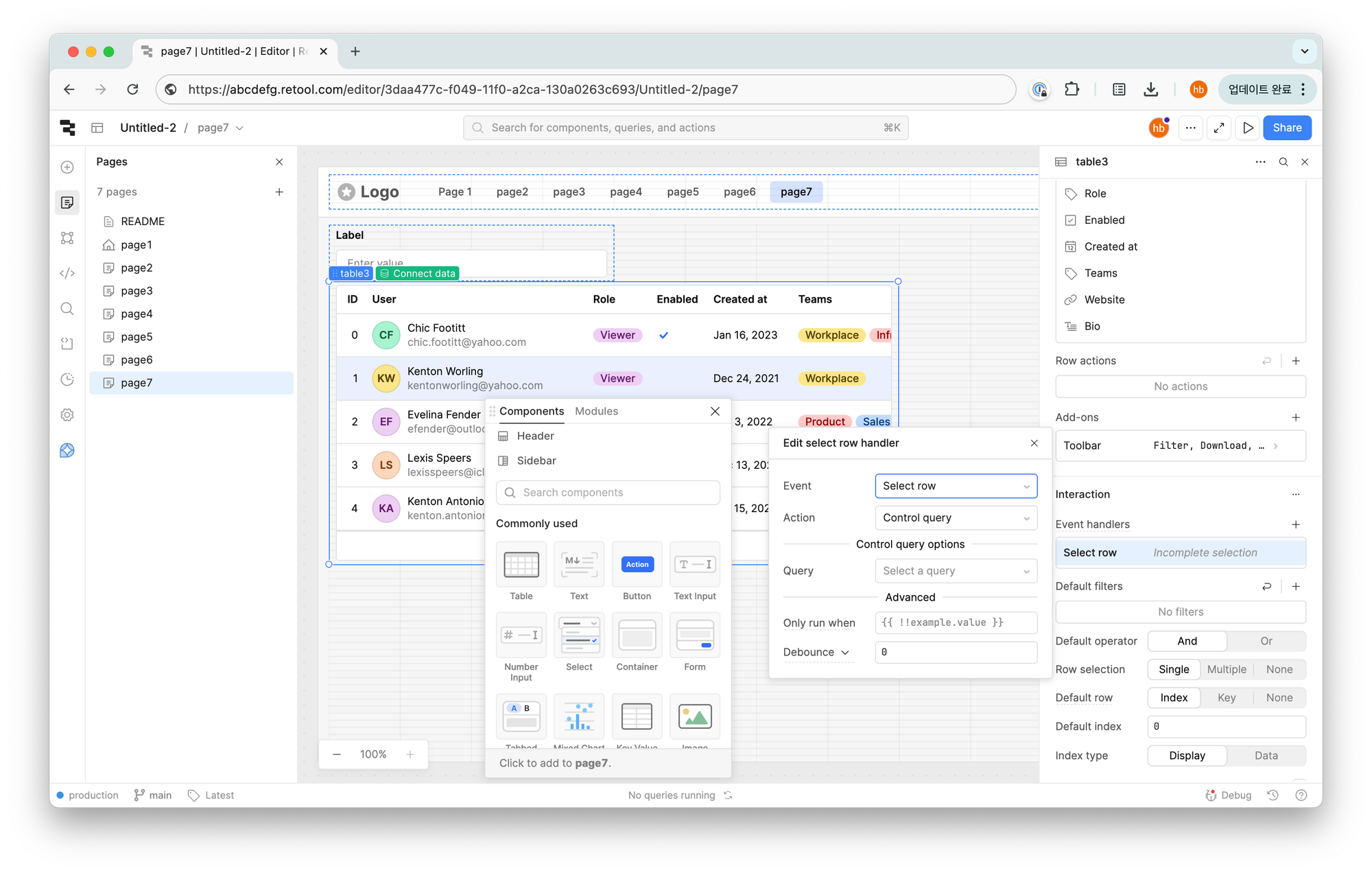Add a new page with plus icon
The image size is (1372, 873).
[279, 192]
